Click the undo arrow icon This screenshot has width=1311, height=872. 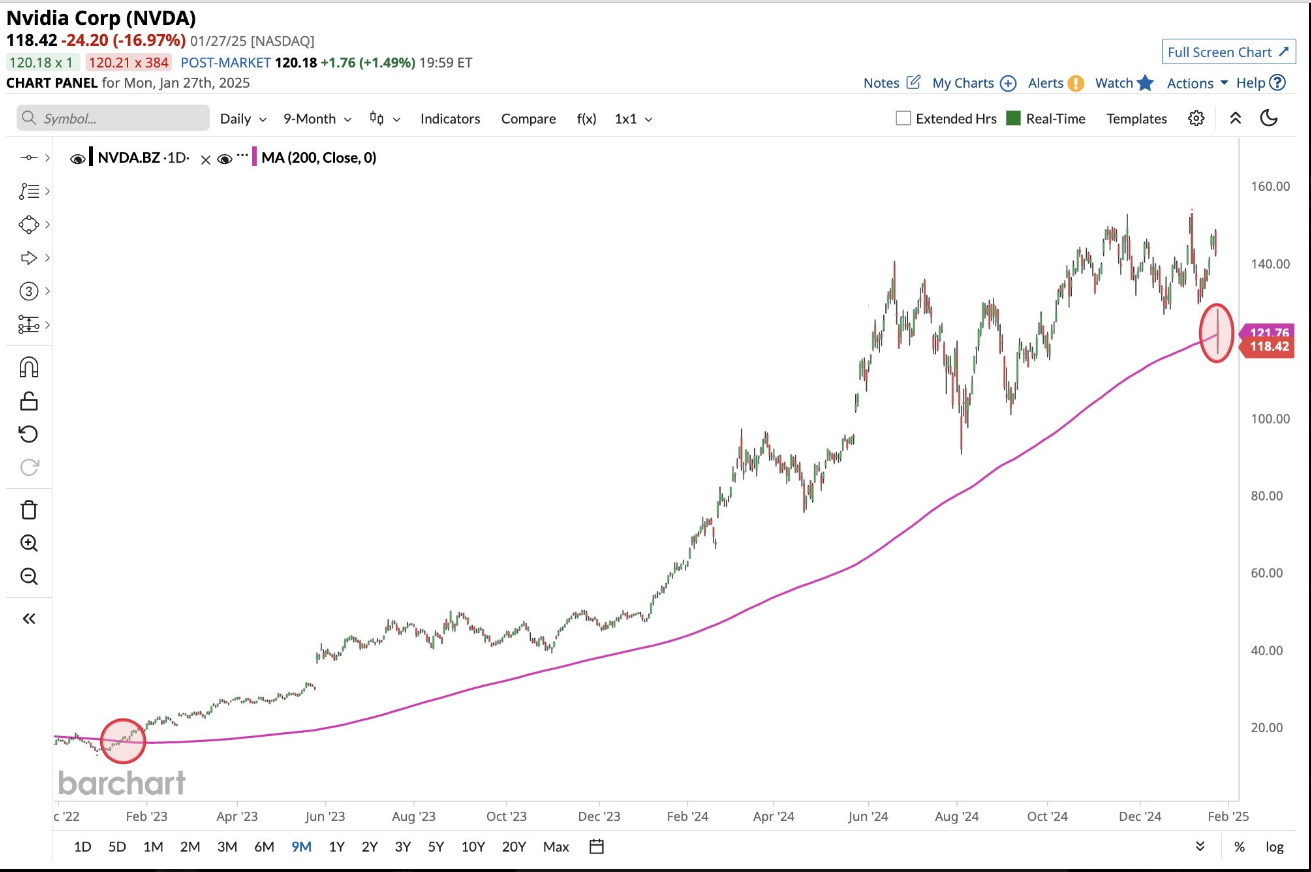29,434
